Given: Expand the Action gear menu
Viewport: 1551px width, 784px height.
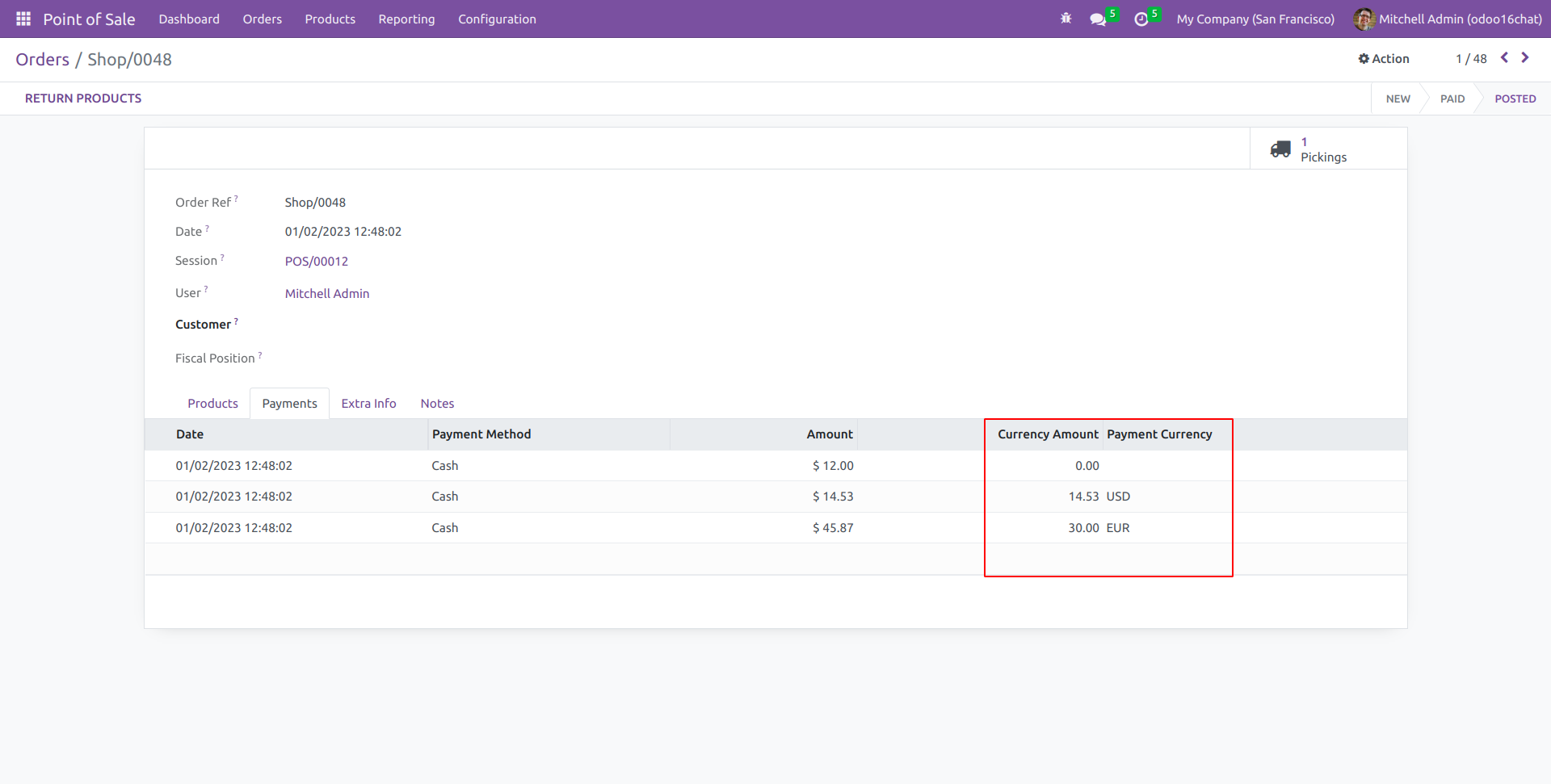Looking at the screenshot, I should 1384,59.
